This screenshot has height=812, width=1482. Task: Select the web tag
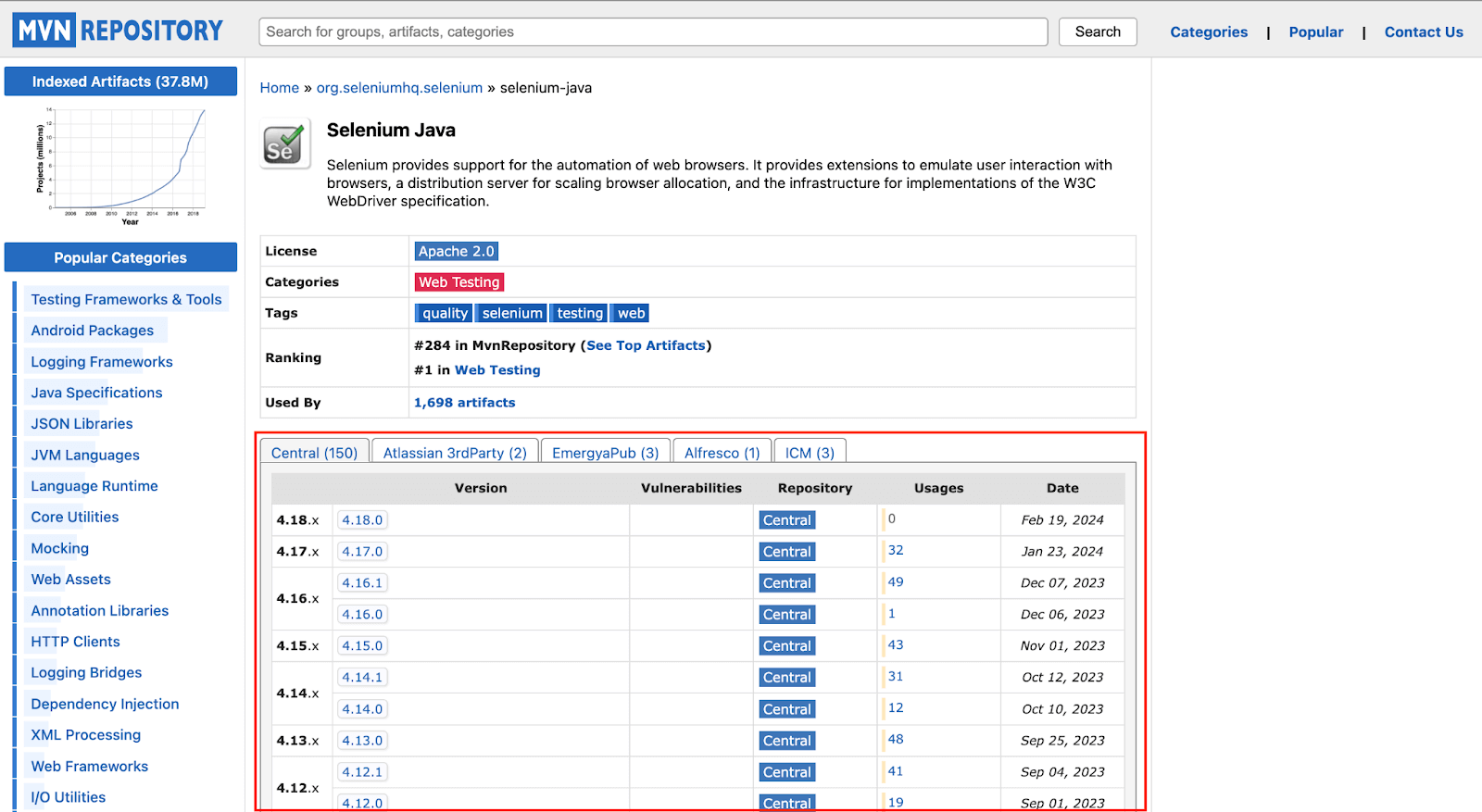[x=631, y=313]
